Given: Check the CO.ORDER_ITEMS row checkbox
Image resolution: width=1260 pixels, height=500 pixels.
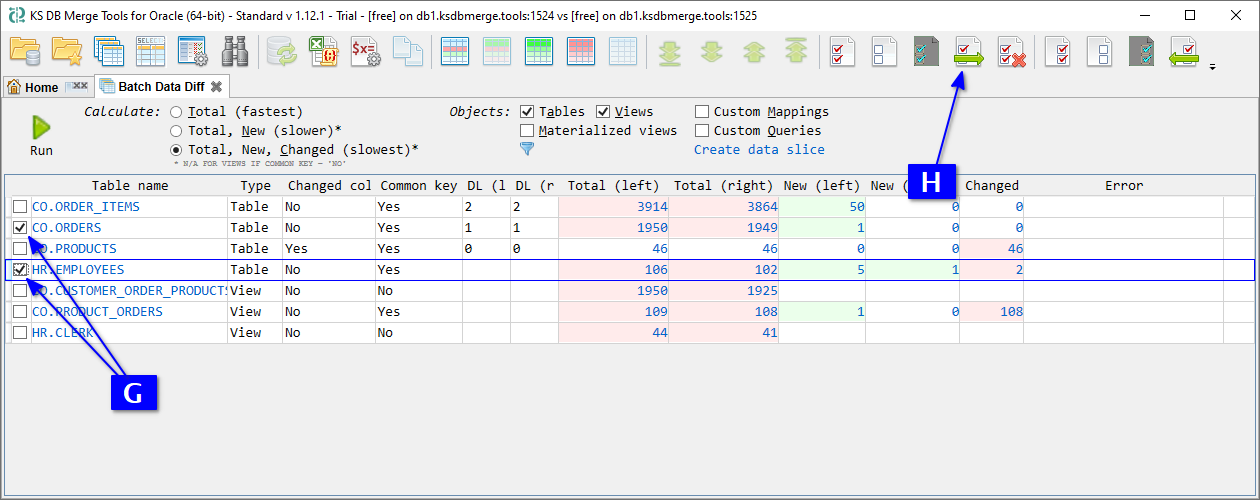Looking at the screenshot, I should (x=20, y=207).
